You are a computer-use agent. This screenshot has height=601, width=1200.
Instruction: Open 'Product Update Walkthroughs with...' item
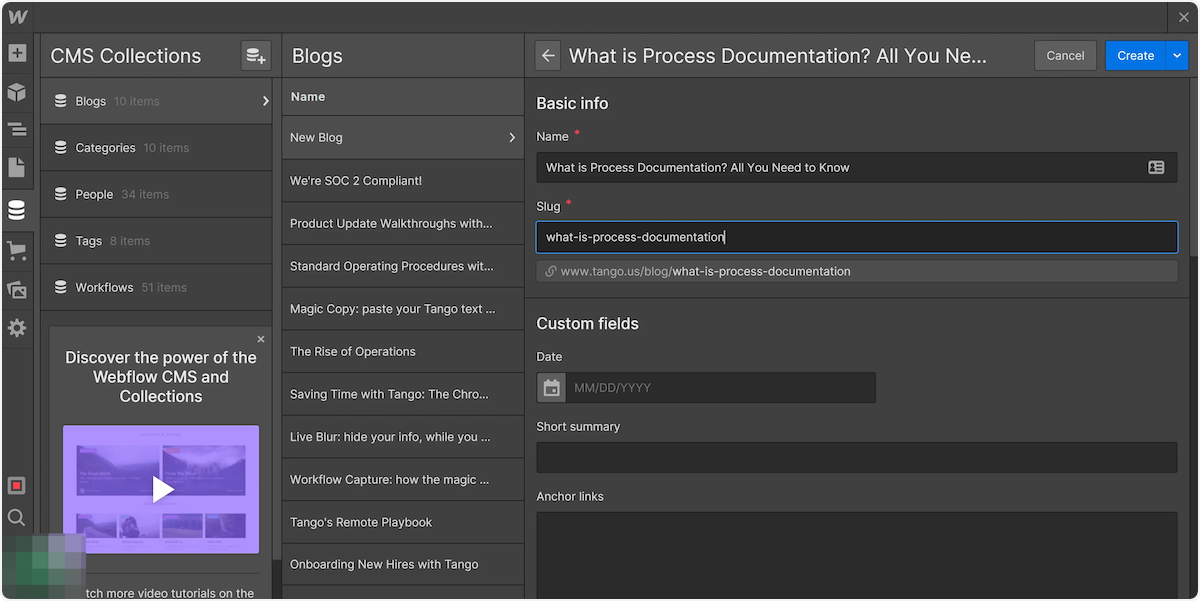pos(403,224)
